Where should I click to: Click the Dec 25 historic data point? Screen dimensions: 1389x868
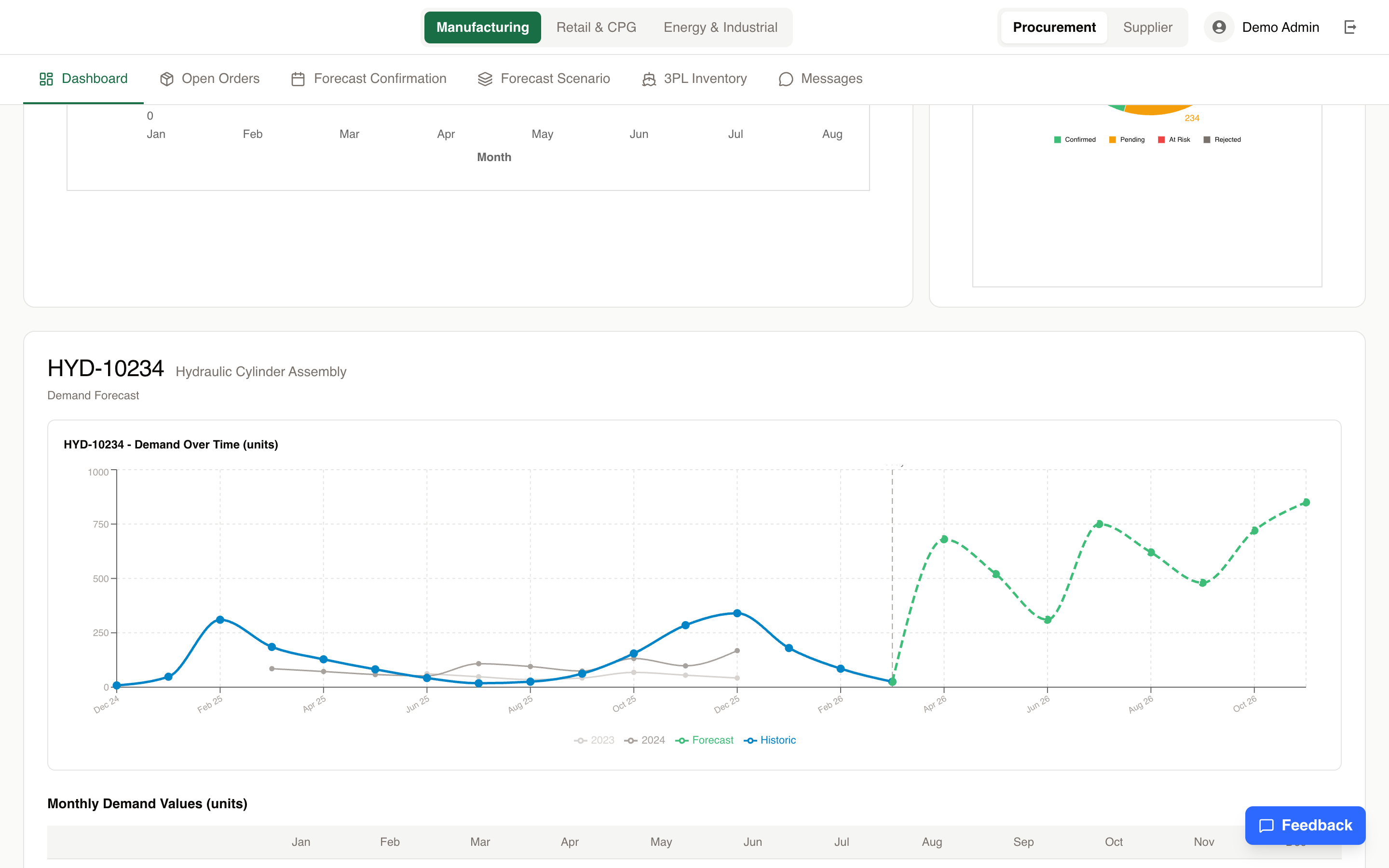737,613
